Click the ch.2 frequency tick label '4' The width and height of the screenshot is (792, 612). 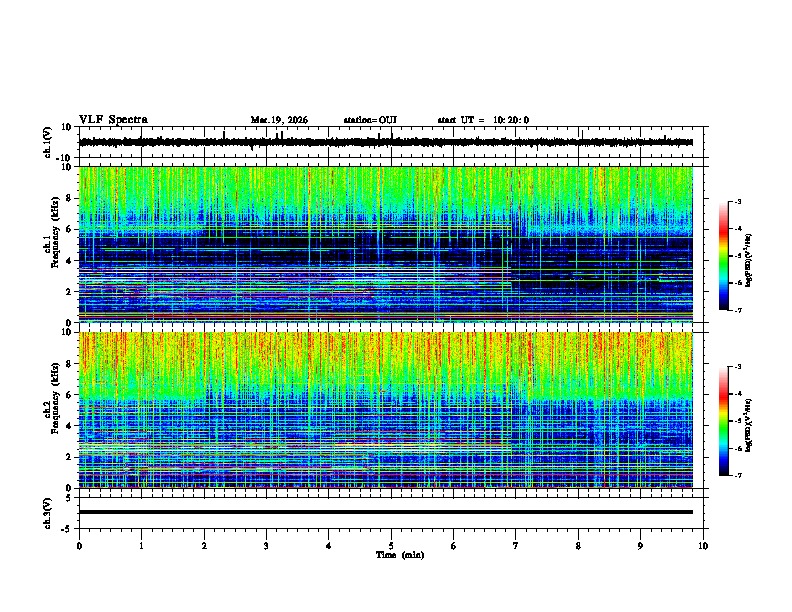pos(69,426)
